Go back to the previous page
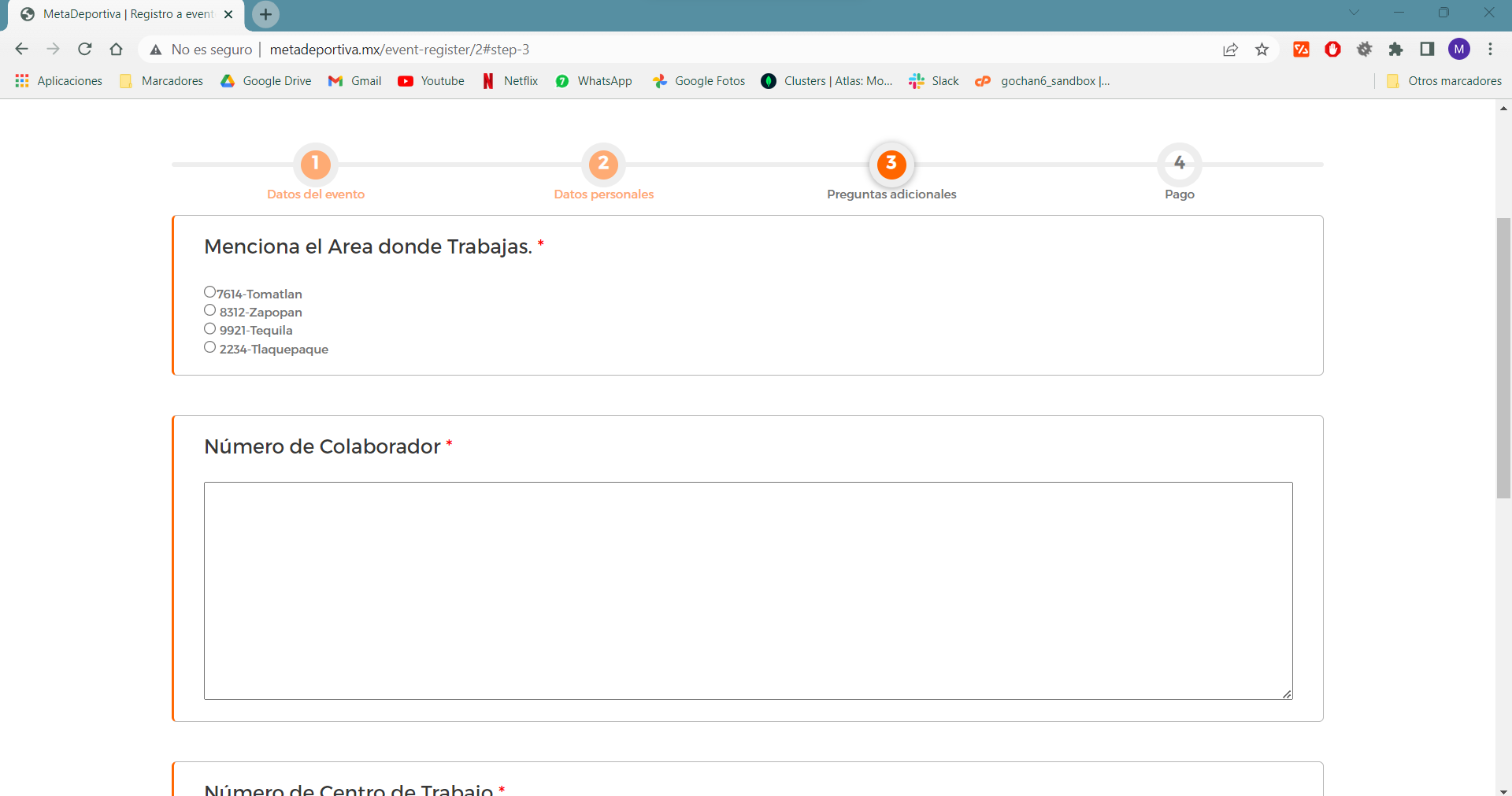This screenshot has width=1512, height=796. point(21,50)
